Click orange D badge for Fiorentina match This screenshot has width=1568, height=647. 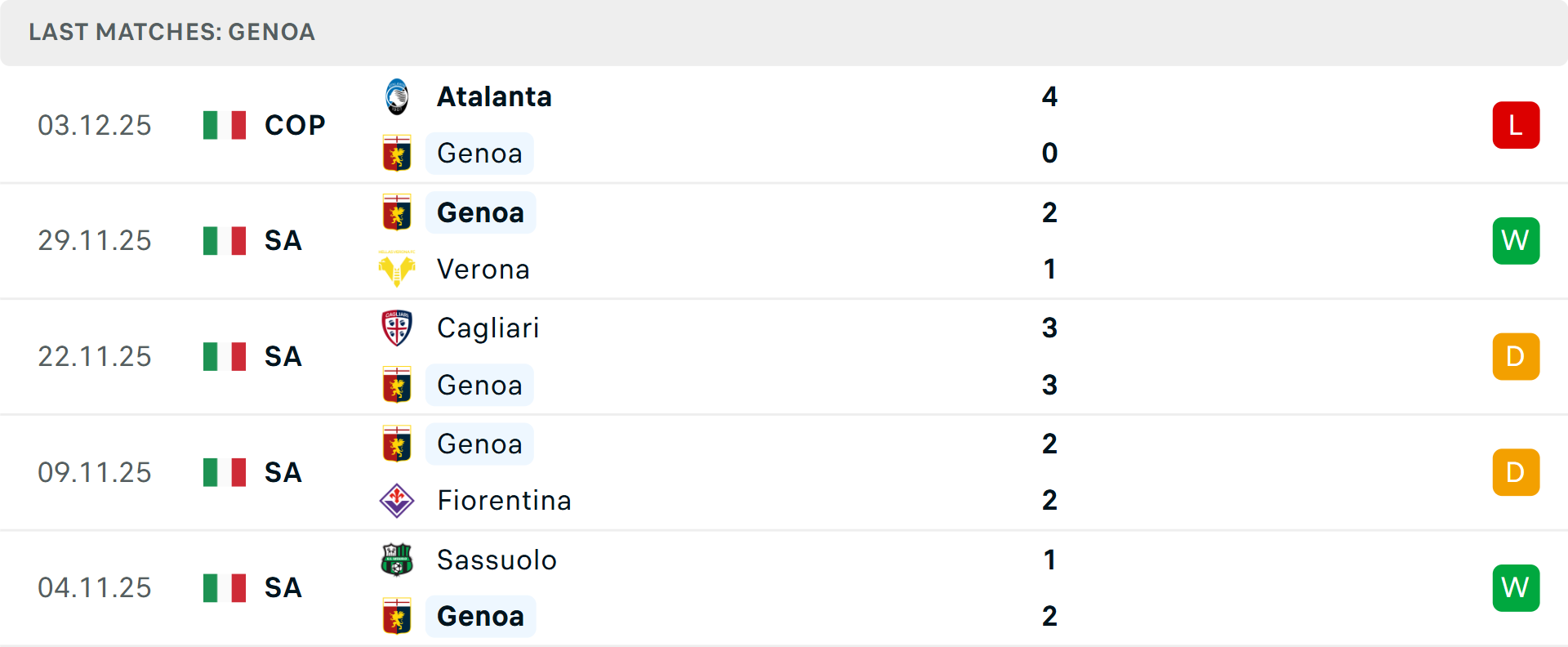tap(1516, 472)
